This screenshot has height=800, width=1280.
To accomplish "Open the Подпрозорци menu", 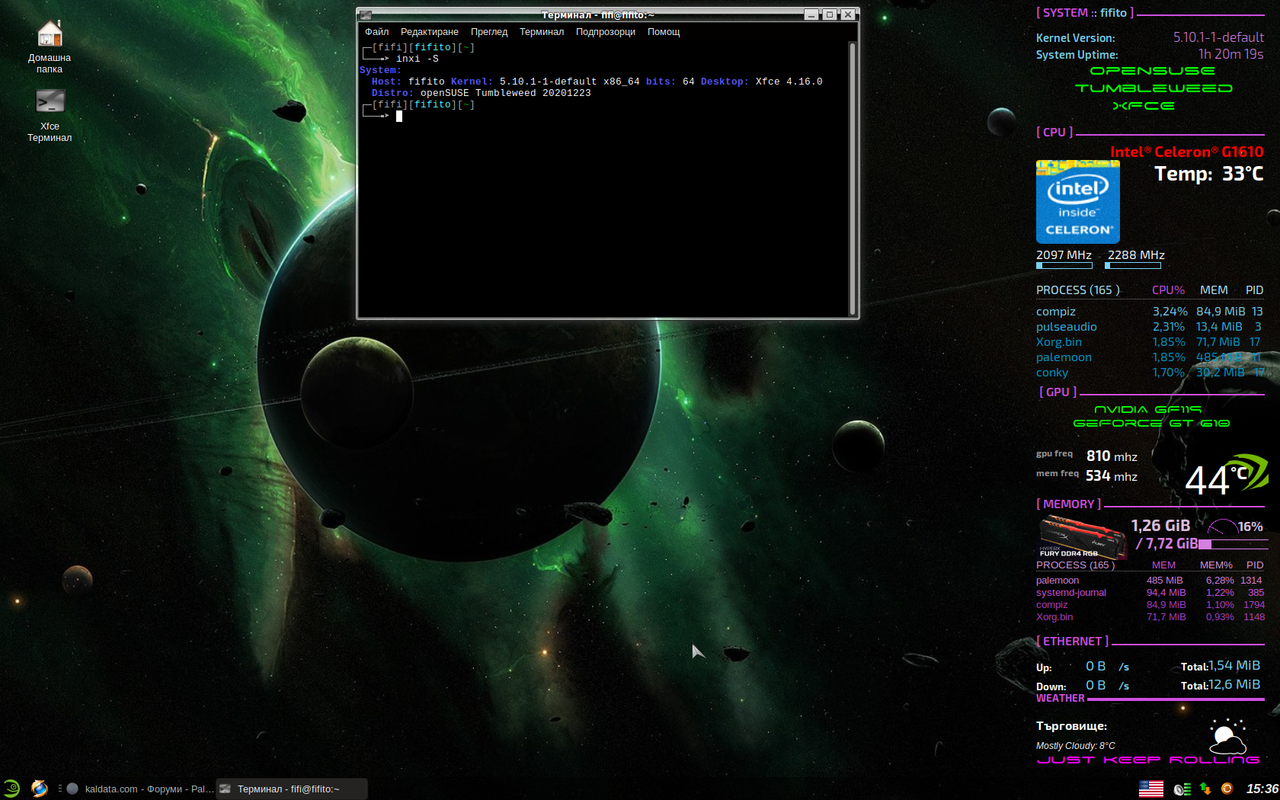I will click(x=605, y=32).
